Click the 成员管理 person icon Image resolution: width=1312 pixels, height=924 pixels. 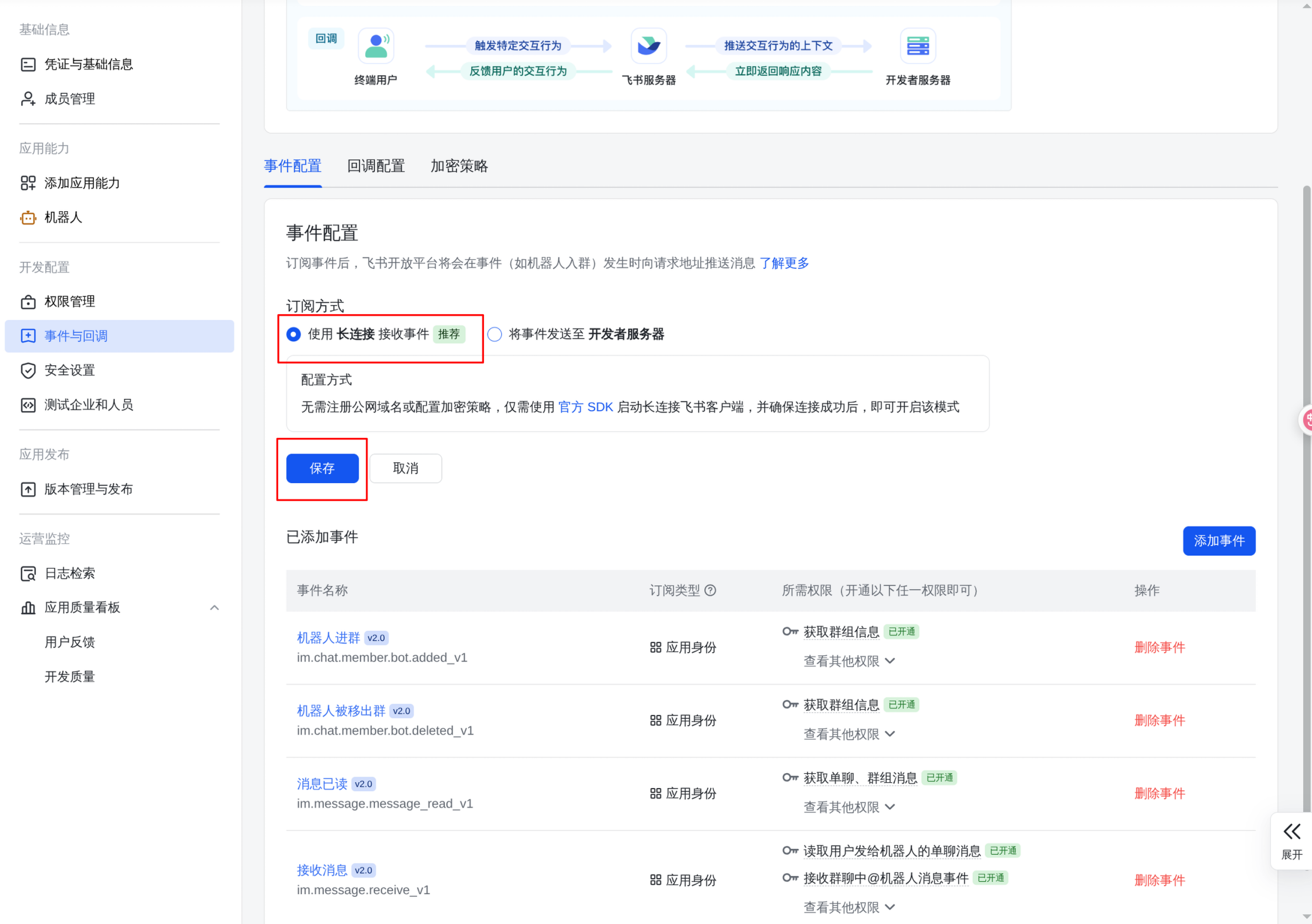coord(28,99)
